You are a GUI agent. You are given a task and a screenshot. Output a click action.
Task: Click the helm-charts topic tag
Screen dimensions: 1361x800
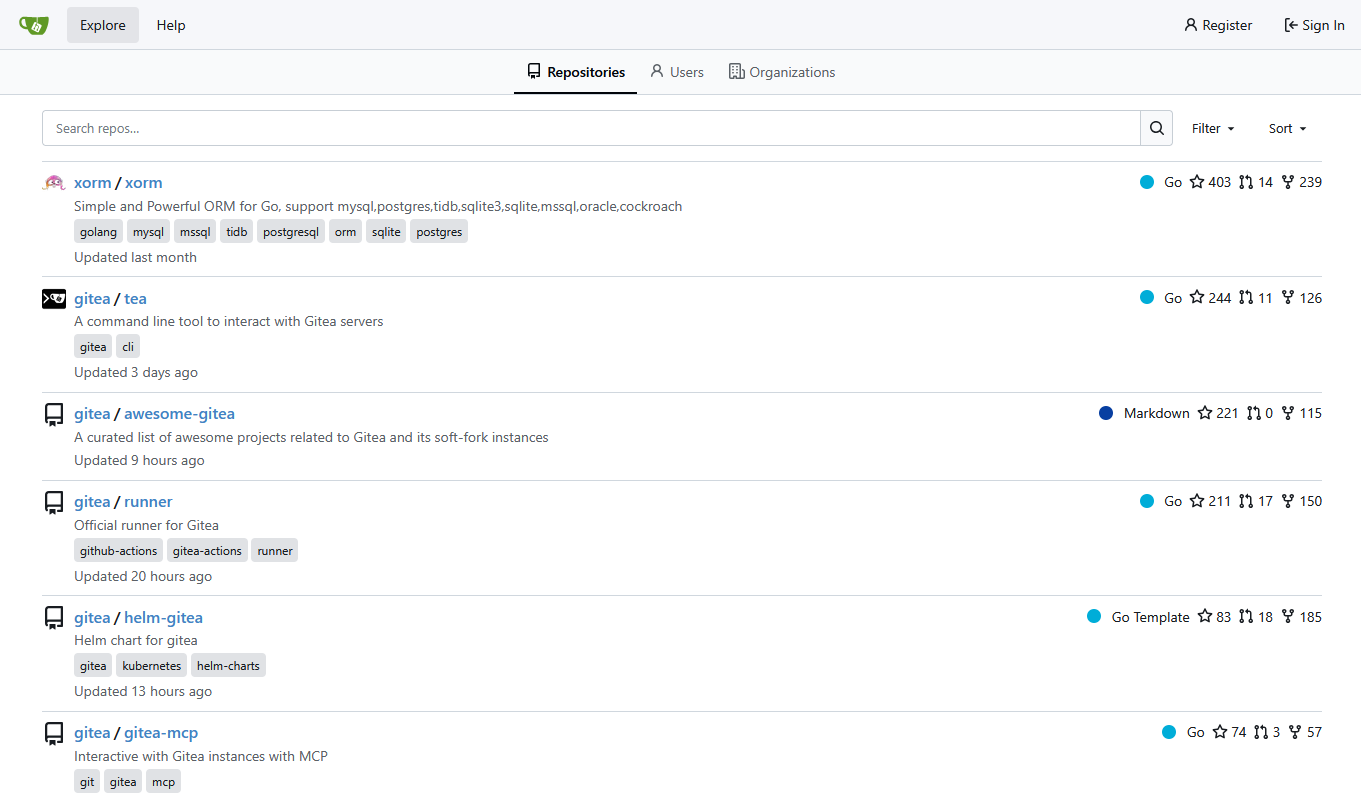click(228, 666)
